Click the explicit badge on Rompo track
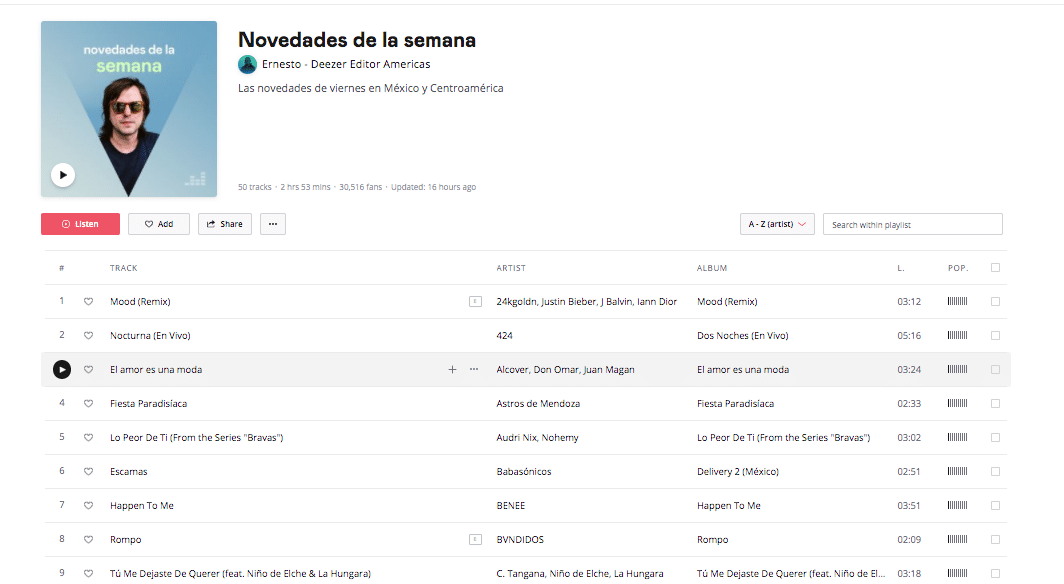 [x=475, y=540]
